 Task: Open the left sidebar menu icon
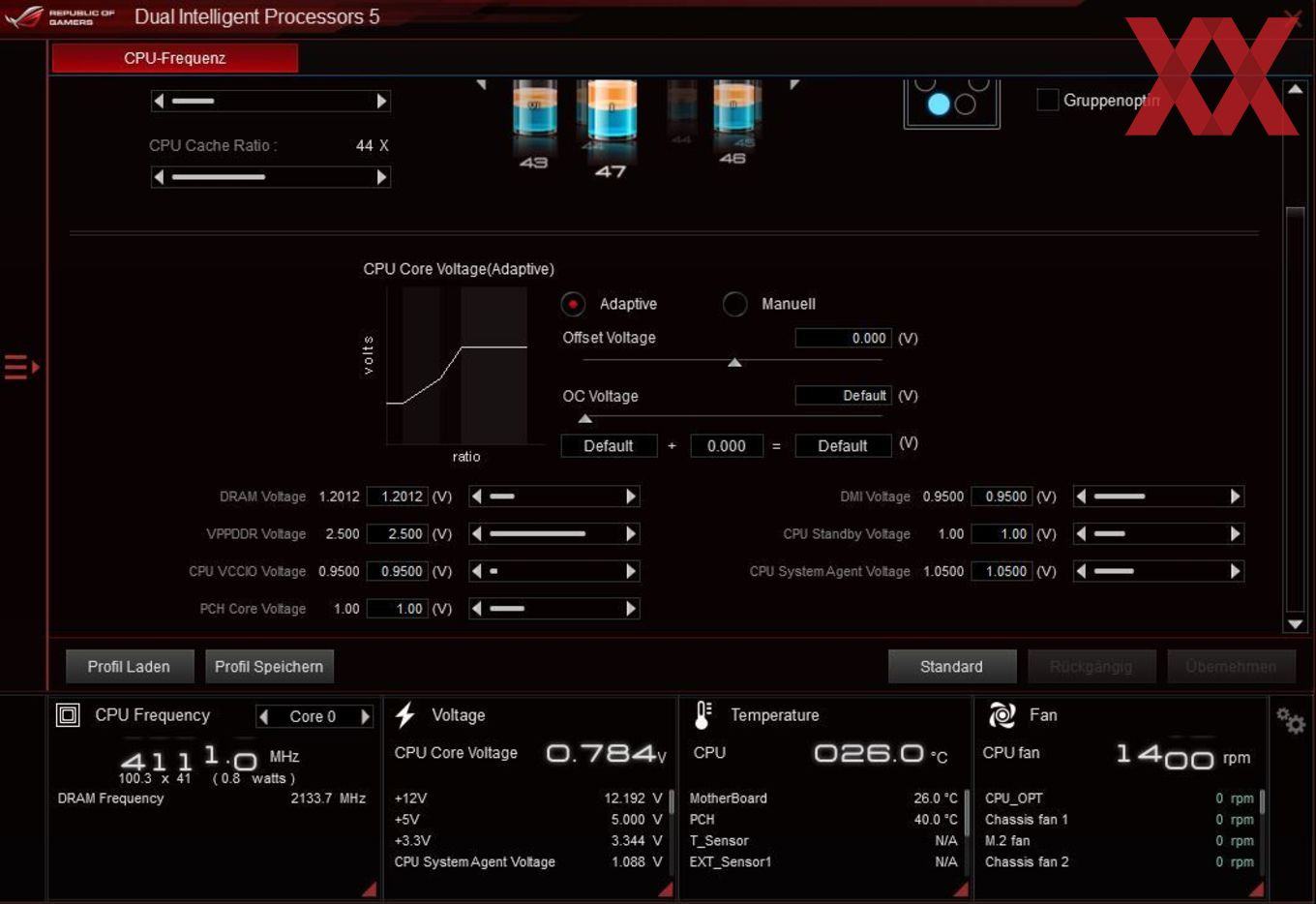21,367
